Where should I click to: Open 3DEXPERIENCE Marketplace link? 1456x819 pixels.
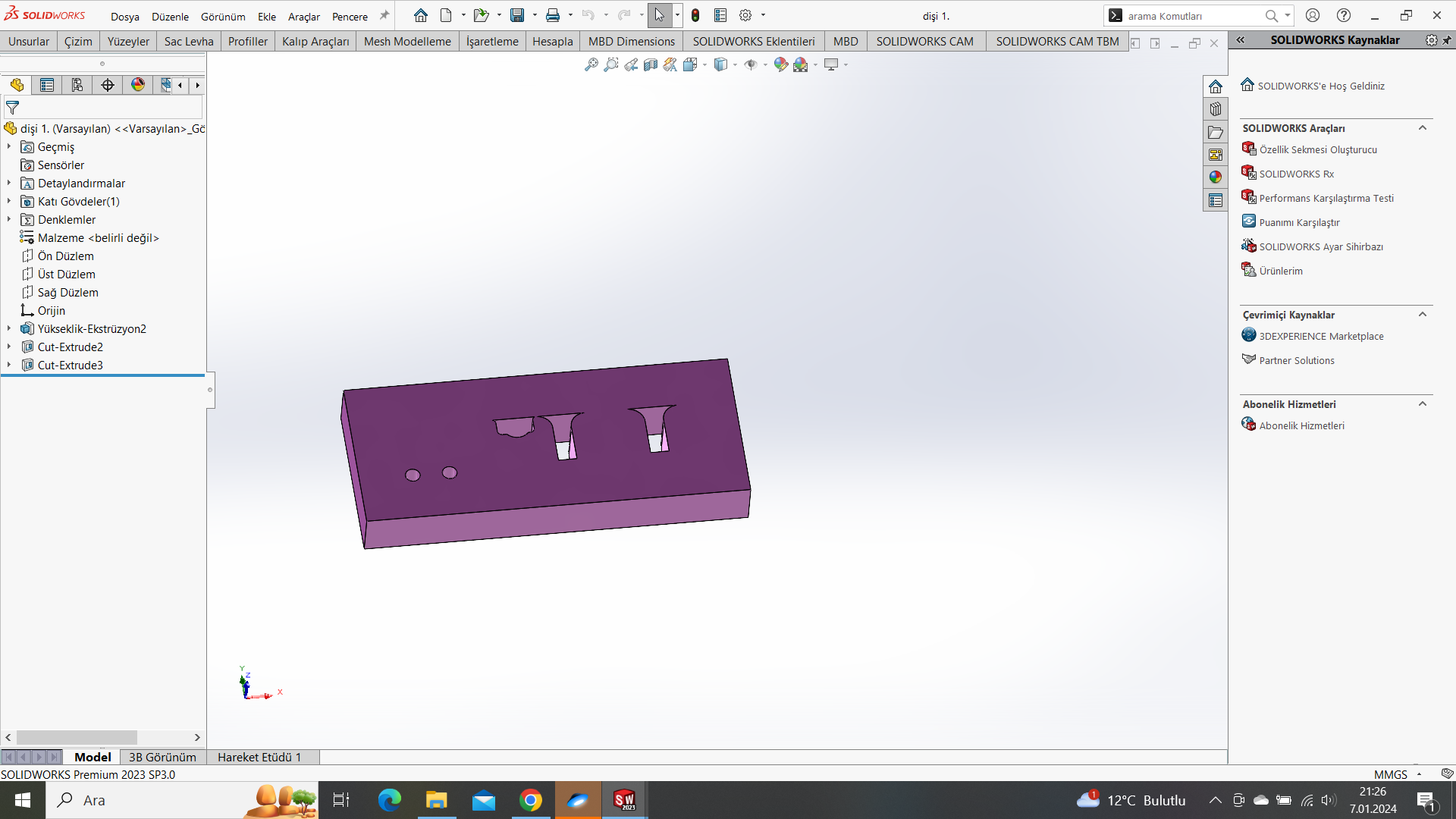(x=1321, y=336)
